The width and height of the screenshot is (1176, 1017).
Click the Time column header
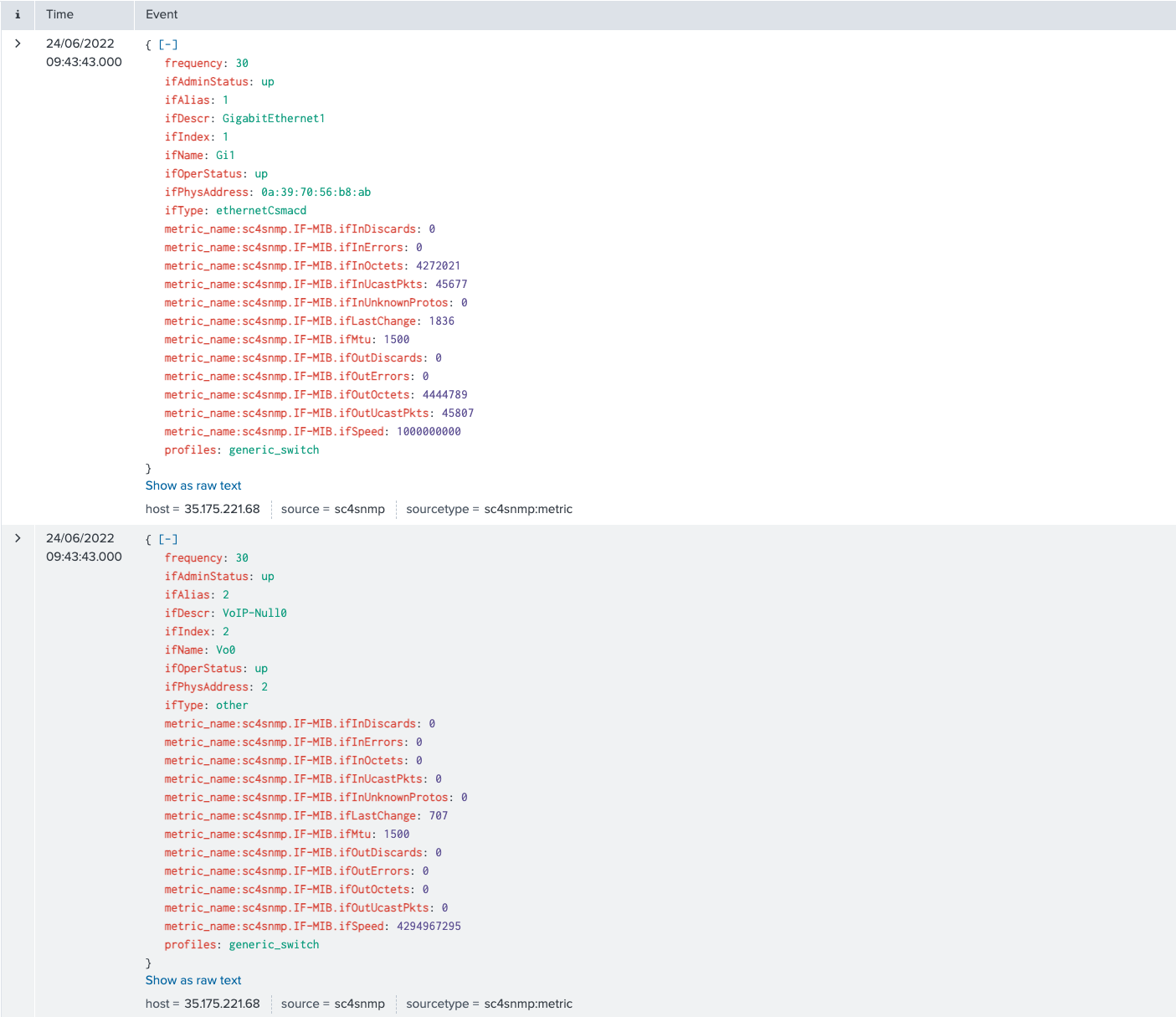click(x=60, y=14)
